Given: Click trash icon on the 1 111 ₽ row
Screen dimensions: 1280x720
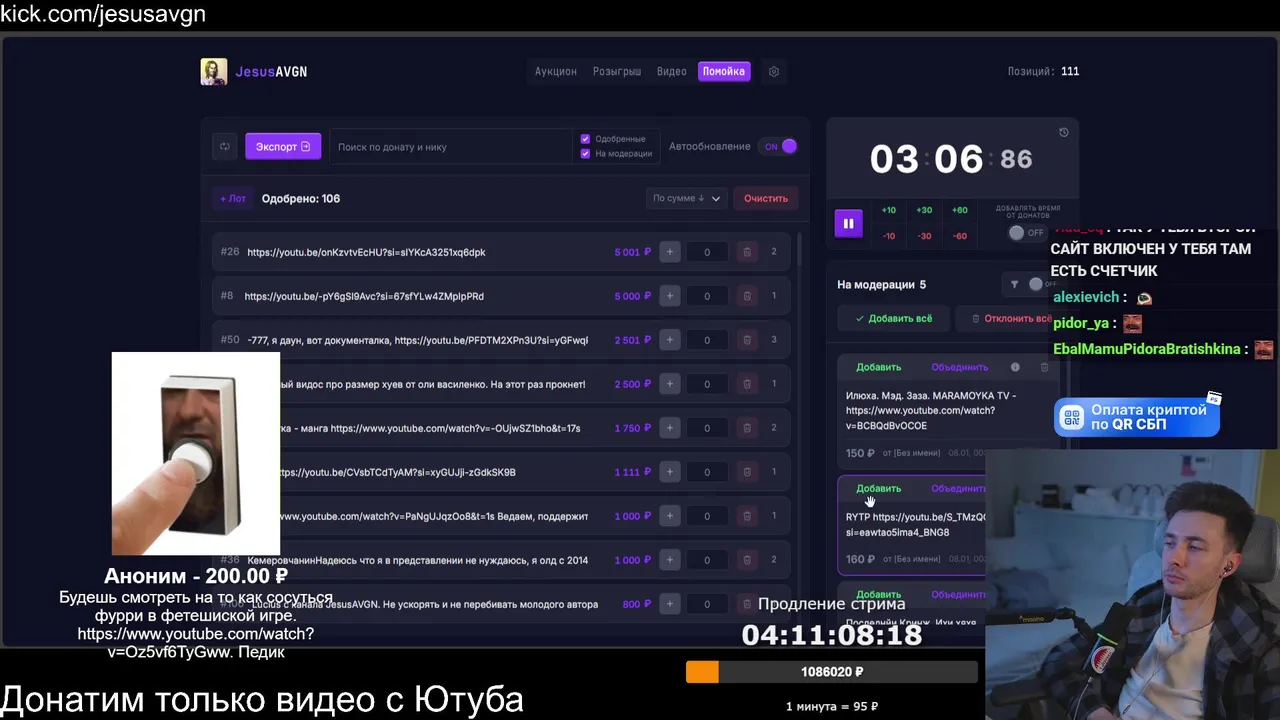Looking at the screenshot, I should click(746, 472).
